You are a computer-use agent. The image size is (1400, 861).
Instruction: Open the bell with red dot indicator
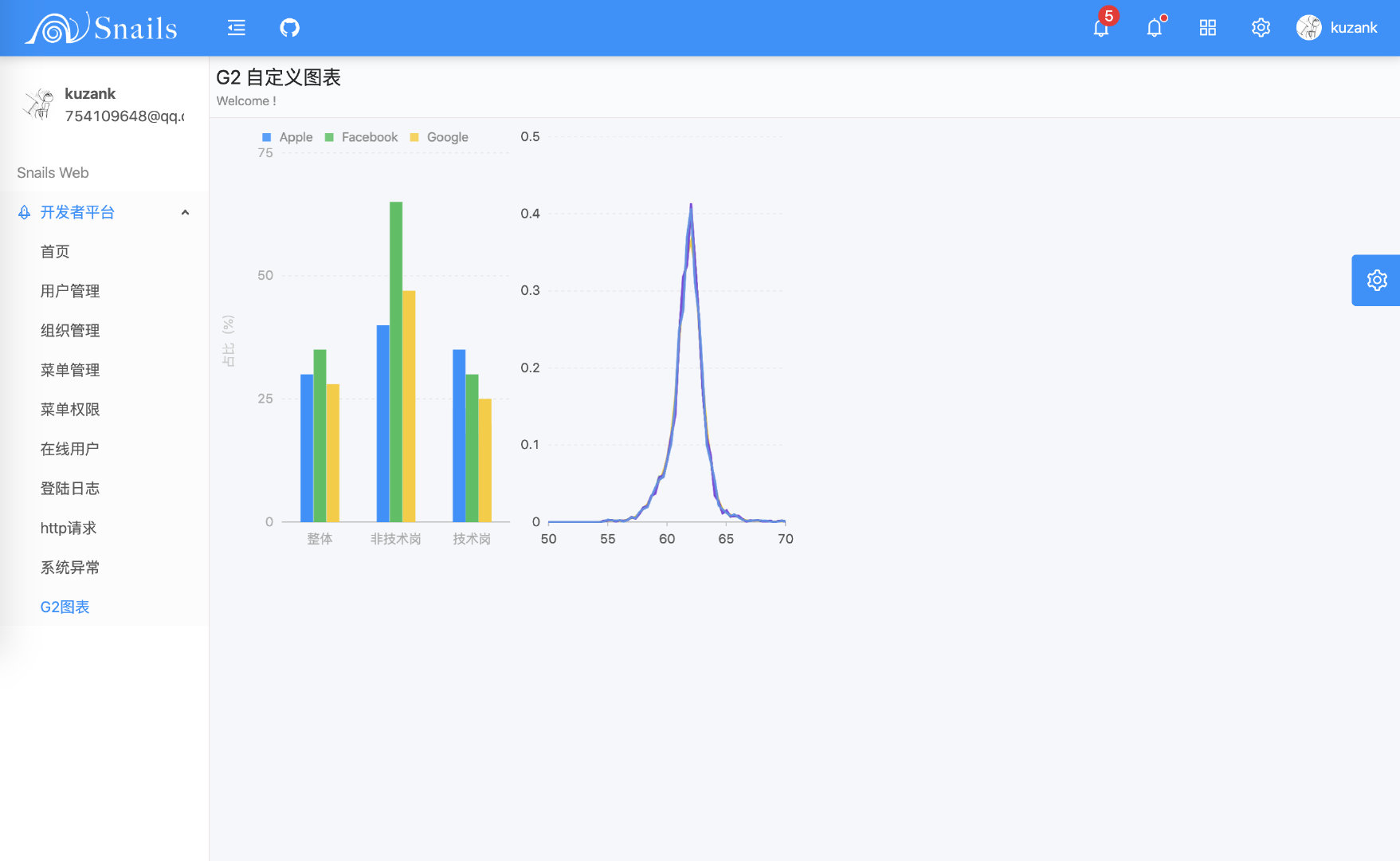pos(1155,28)
